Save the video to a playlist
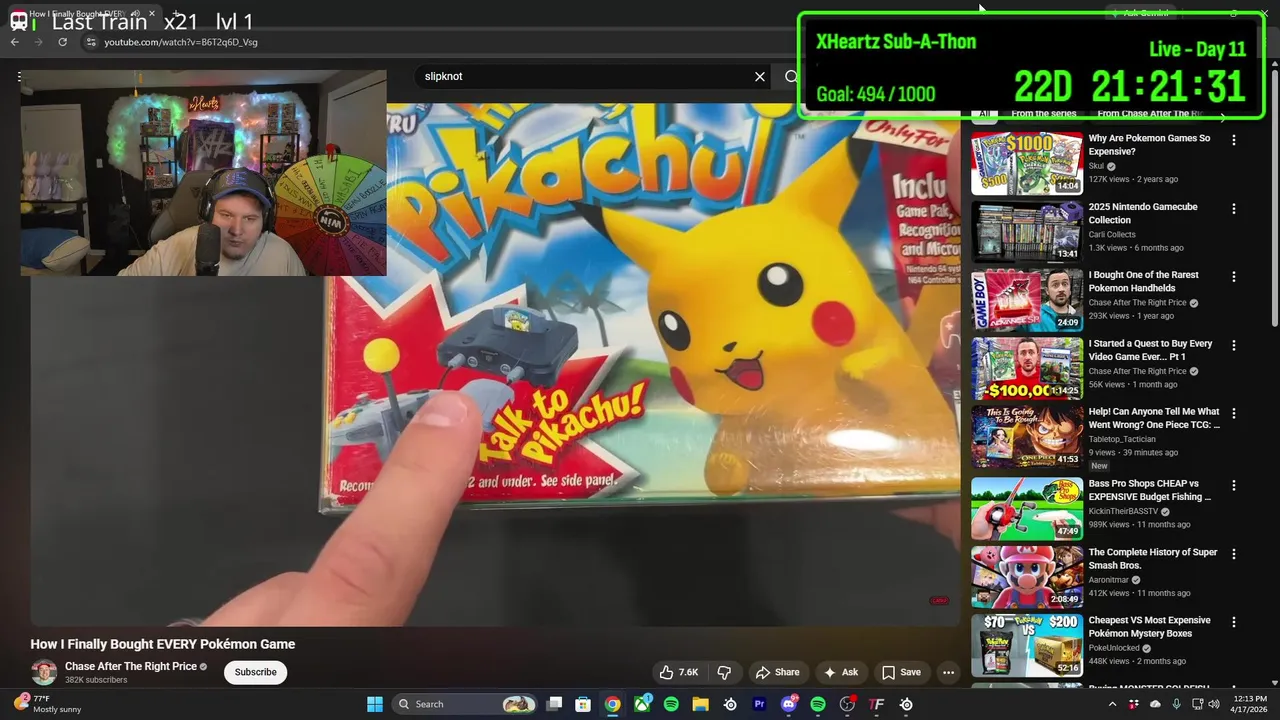 (x=901, y=672)
